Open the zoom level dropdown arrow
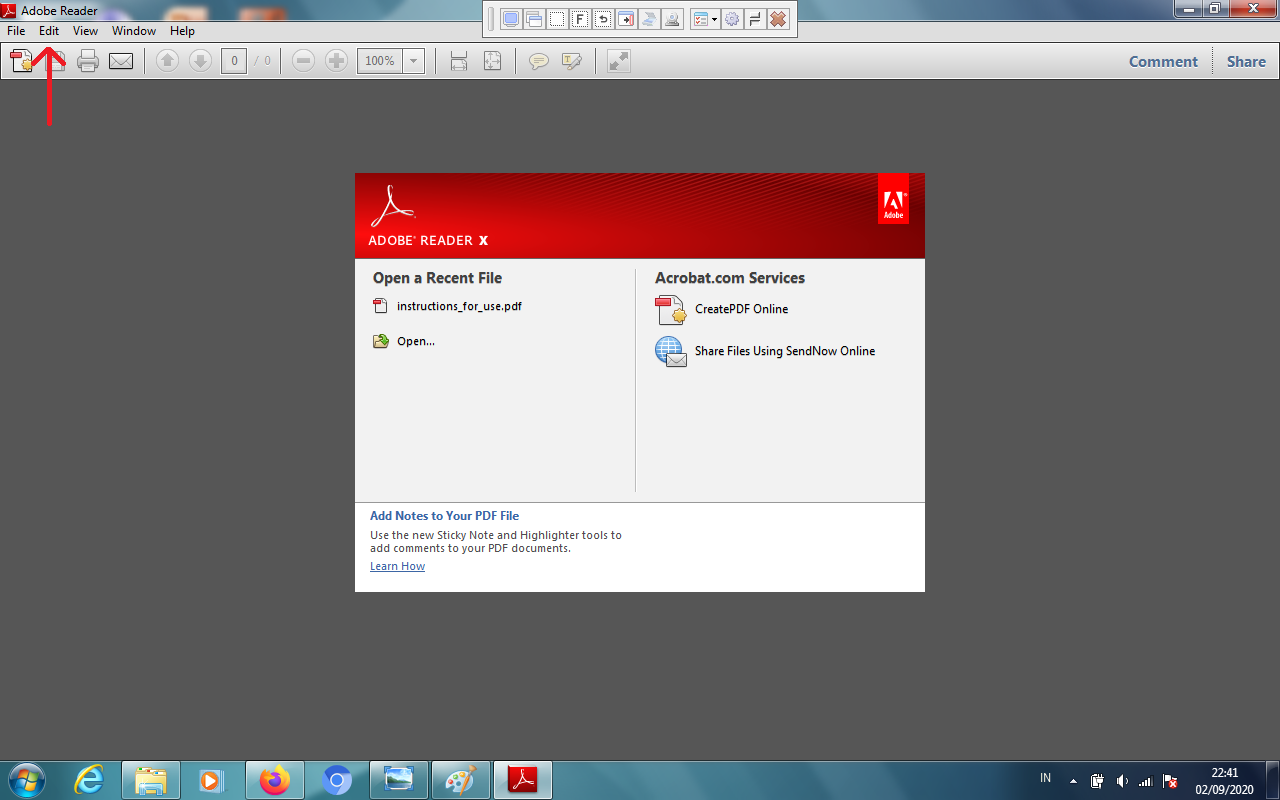 coord(414,61)
